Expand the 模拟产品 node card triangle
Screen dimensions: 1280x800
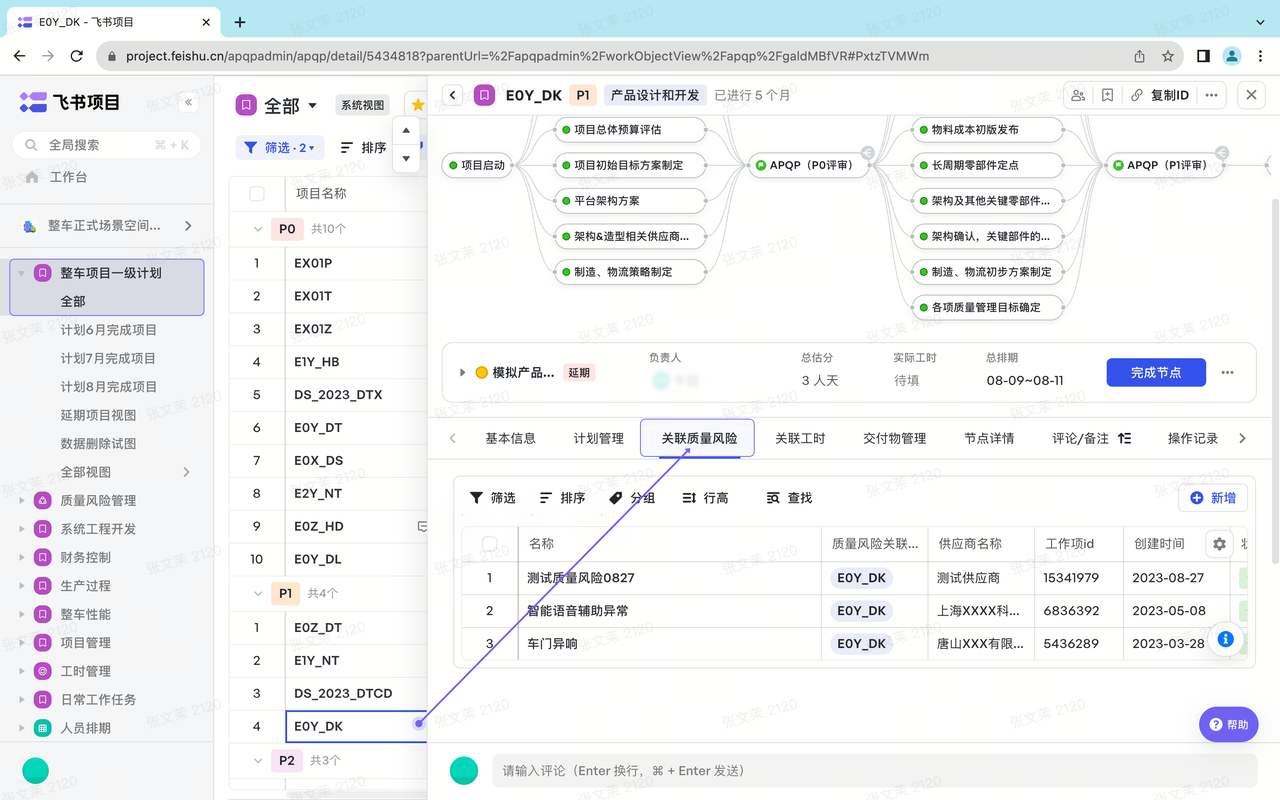coord(462,372)
